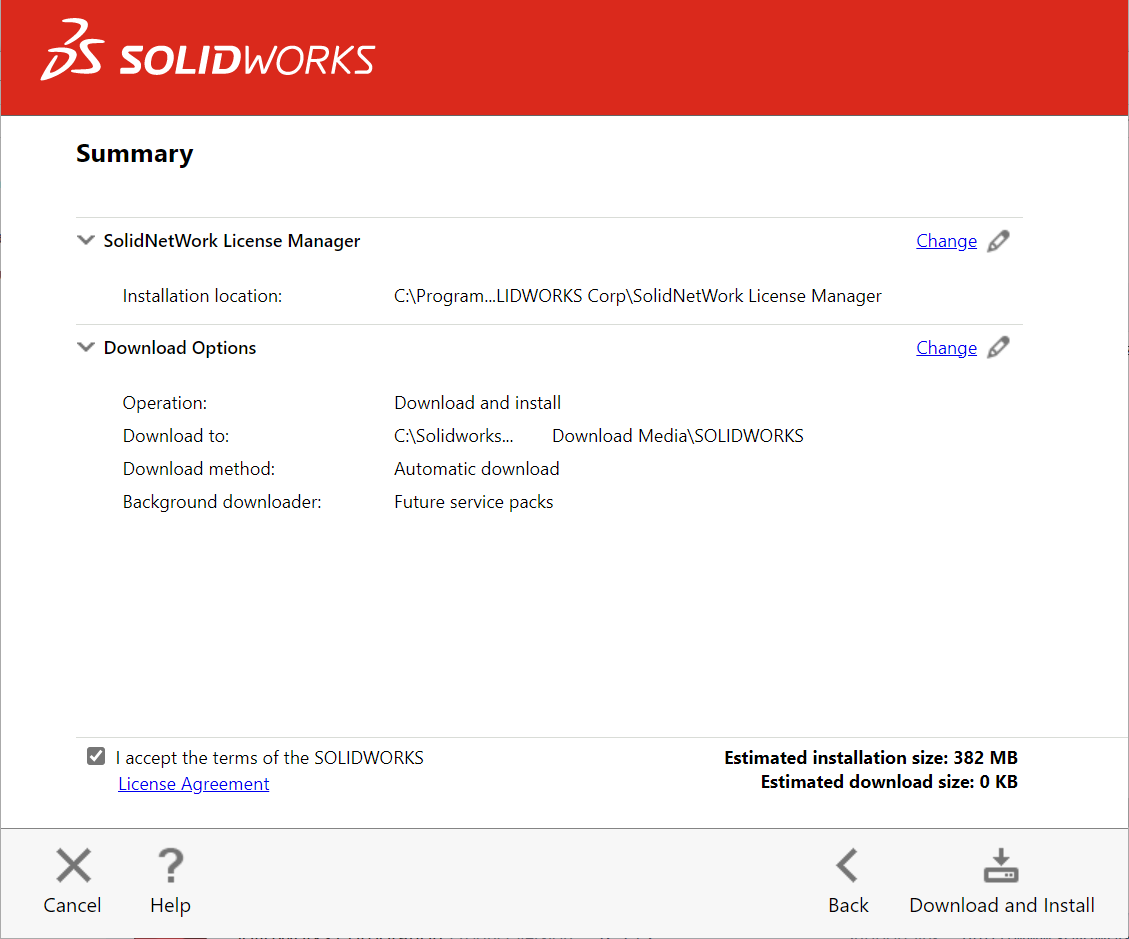Viewport: 1129px width, 939px height.
Task: Click the 'Download to' path value
Action: 598,436
